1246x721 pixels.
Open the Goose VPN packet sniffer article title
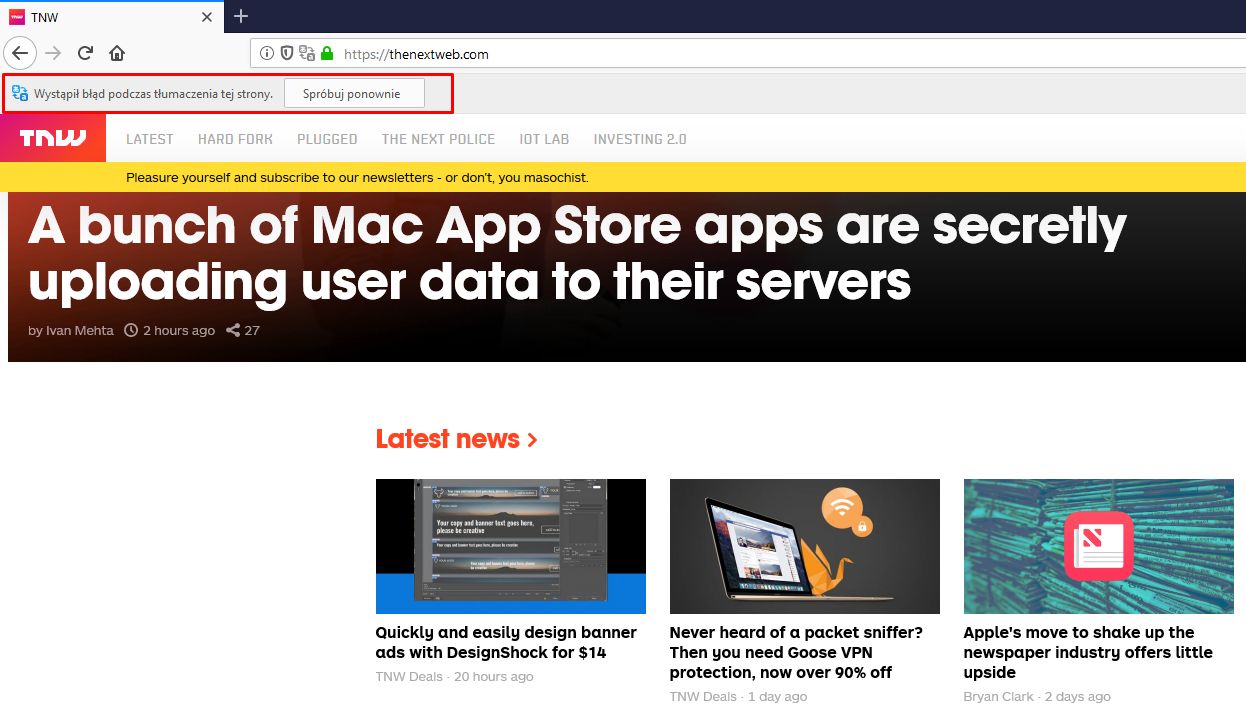click(796, 652)
